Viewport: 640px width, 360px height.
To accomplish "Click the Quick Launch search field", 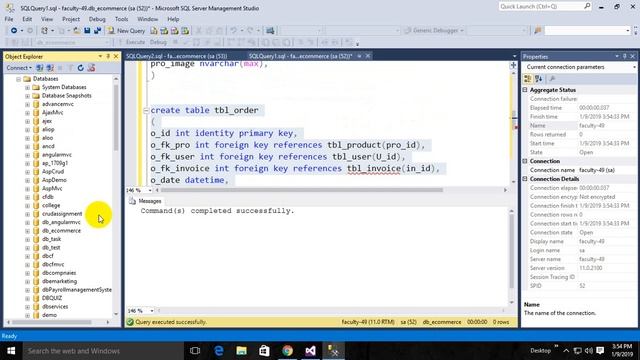I will coord(545,7).
